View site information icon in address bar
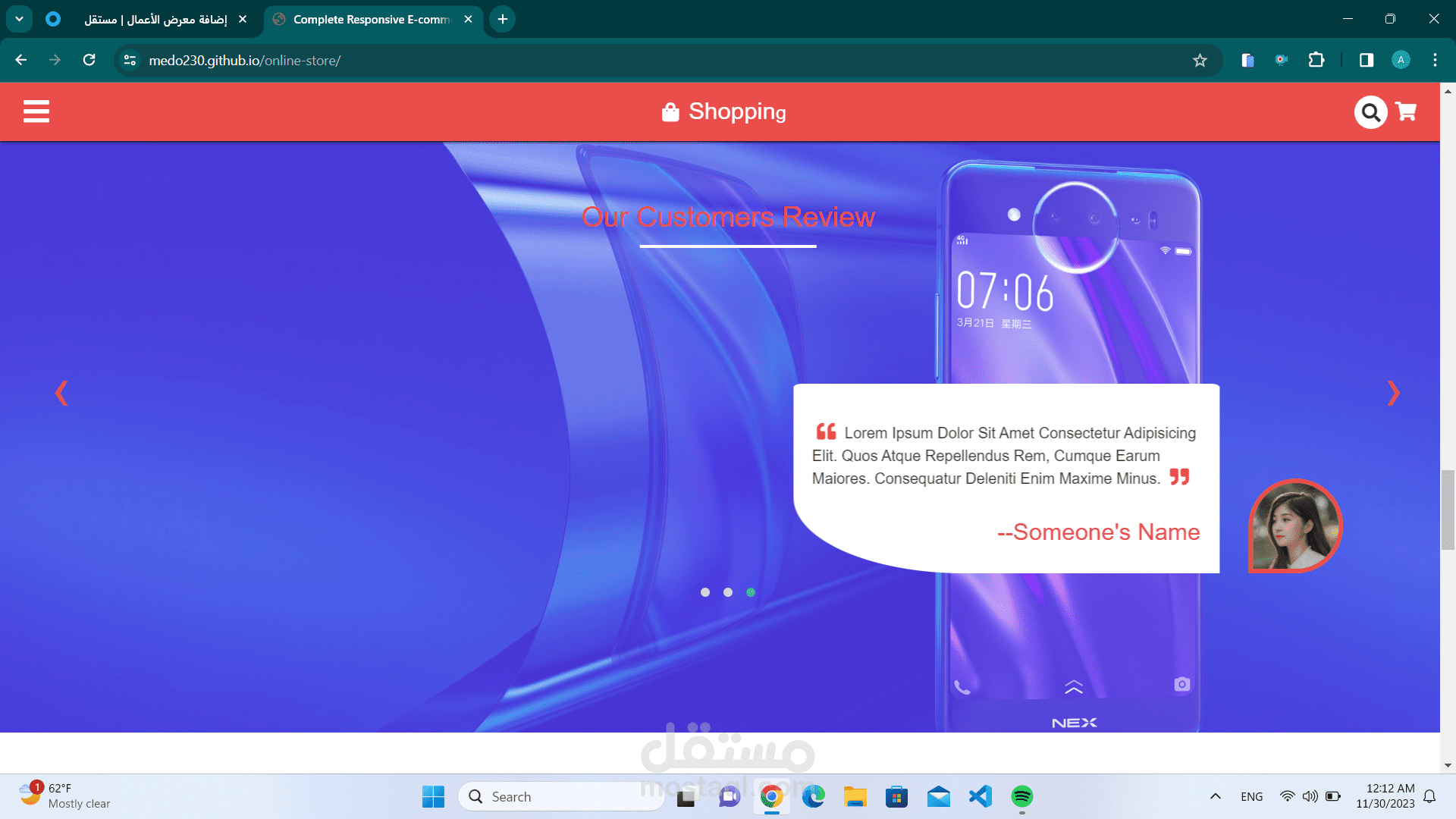1456x819 pixels. pyautogui.click(x=130, y=60)
